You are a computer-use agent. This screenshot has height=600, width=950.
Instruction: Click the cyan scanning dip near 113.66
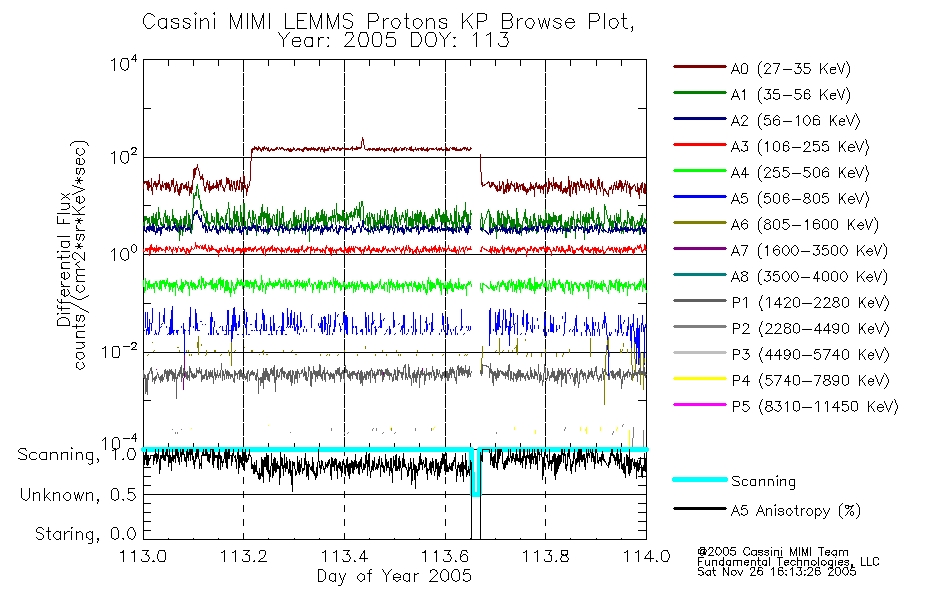pos(476,473)
